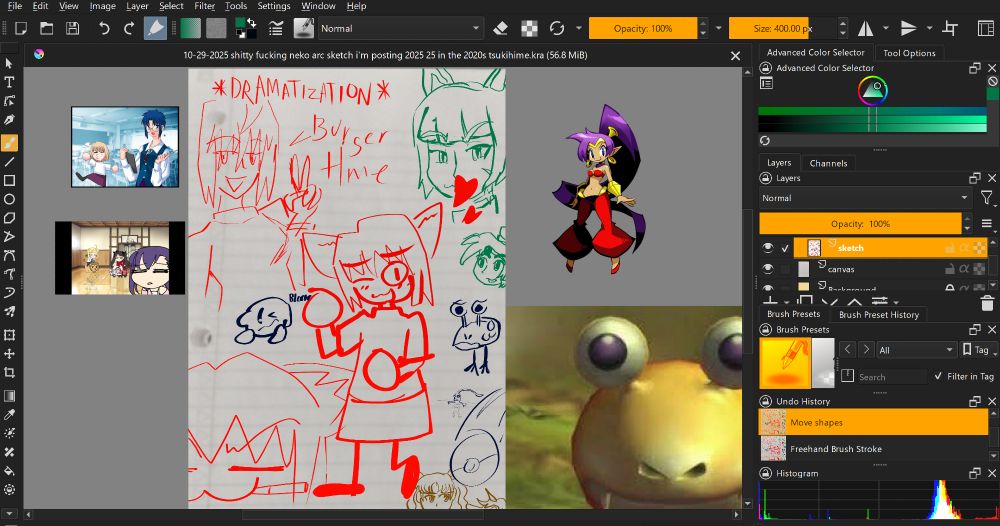
Task: Toggle lock on the canvas layer
Action: point(950,269)
